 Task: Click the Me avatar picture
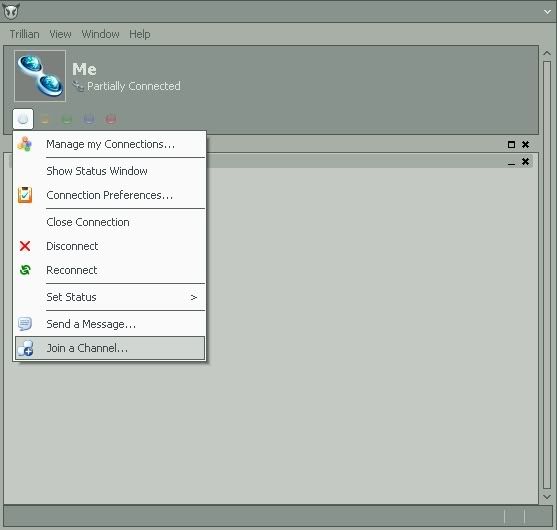tap(40, 76)
